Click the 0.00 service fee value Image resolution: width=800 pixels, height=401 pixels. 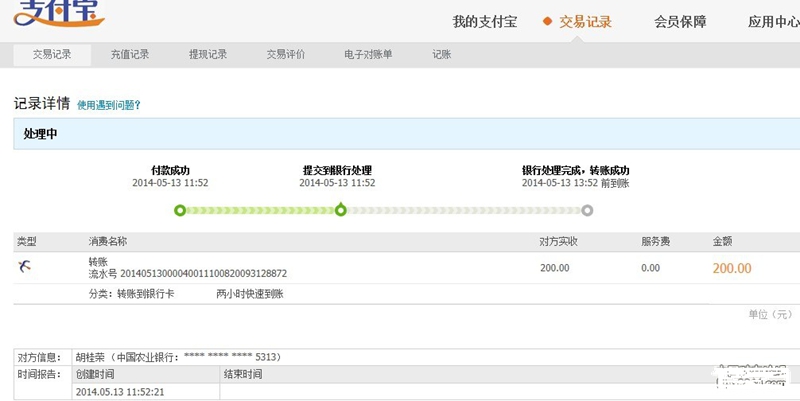(x=651, y=268)
